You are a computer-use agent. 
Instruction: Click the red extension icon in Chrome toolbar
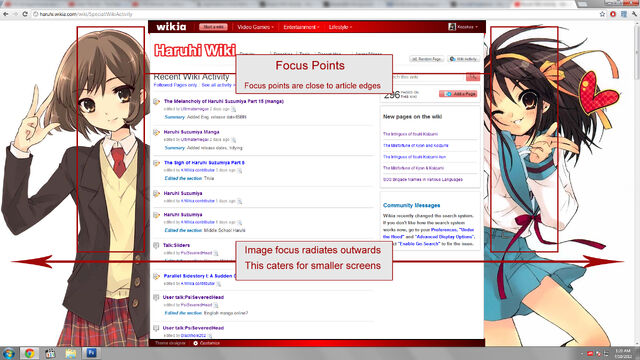point(613,14)
